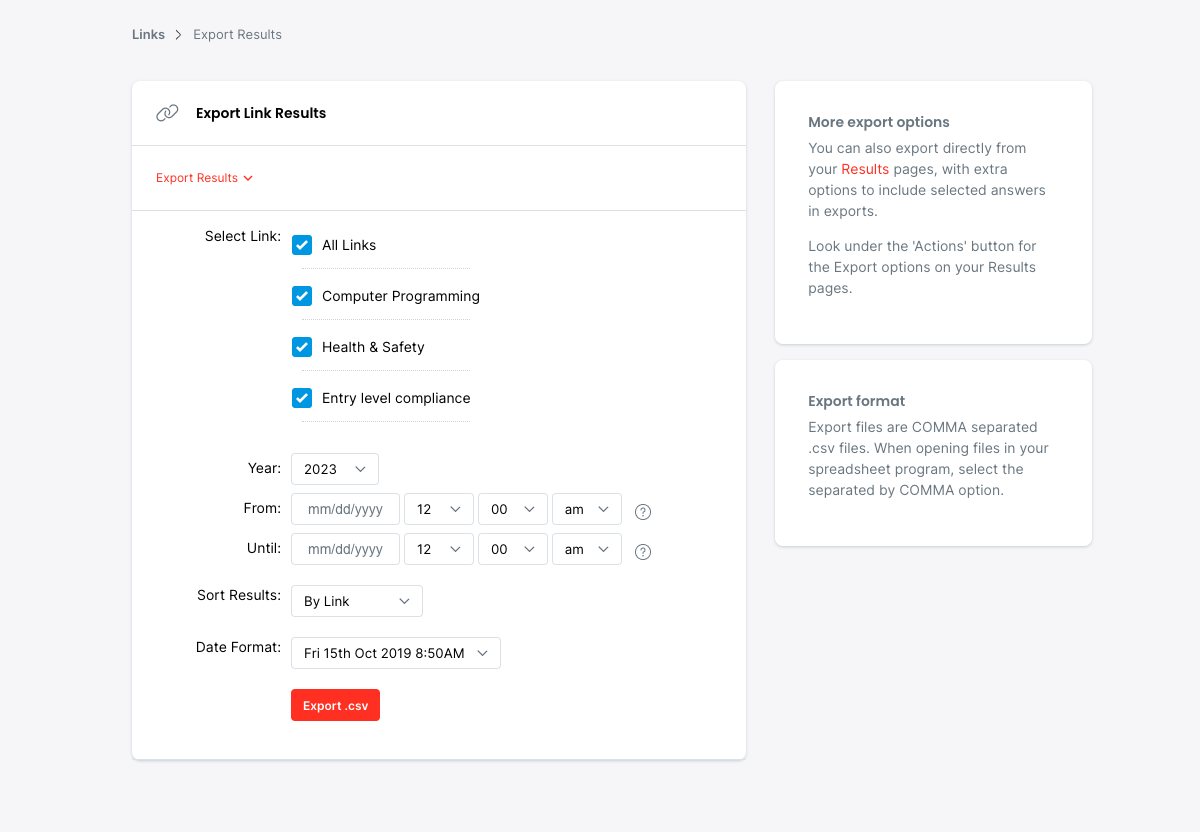This screenshot has width=1200, height=832.
Task: Expand the Date Format dropdown
Action: pyautogui.click(x=396, y=653)
